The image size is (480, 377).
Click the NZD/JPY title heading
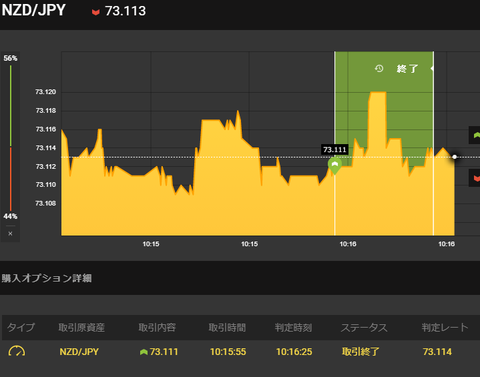pyautogui.click(x=33, y=10)
